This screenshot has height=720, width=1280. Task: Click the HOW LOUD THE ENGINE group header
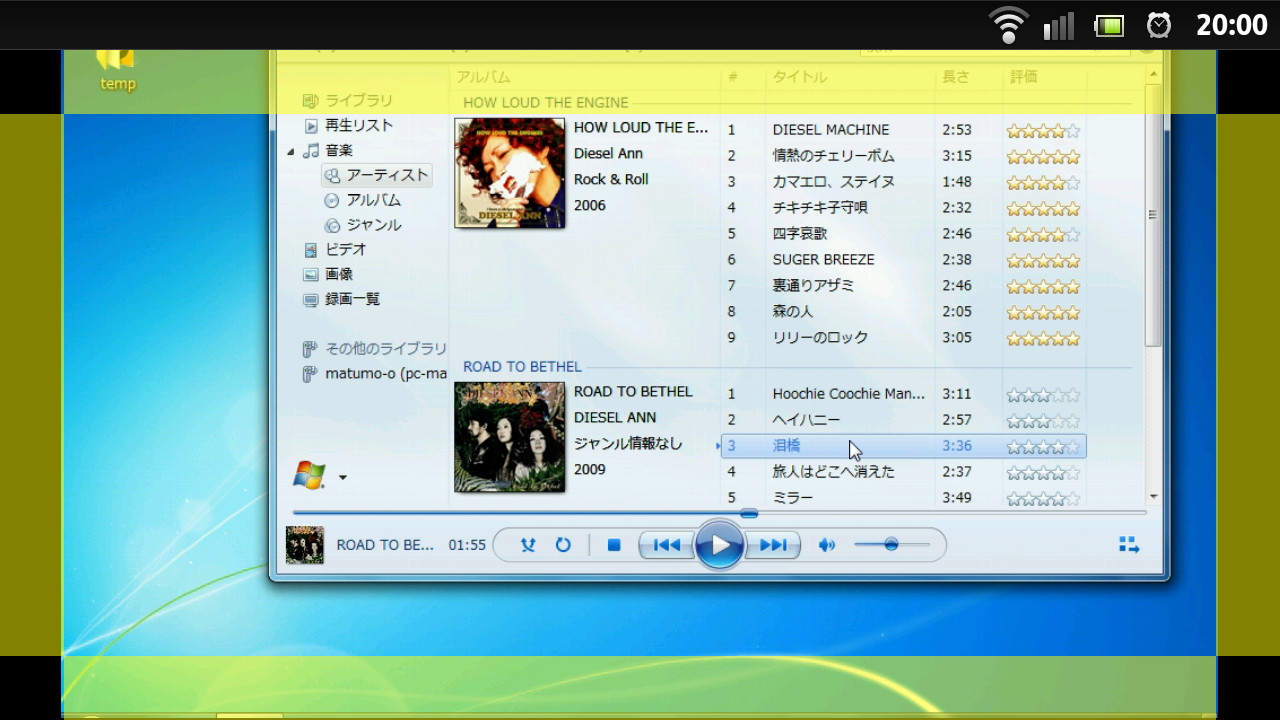coord(546,102)
